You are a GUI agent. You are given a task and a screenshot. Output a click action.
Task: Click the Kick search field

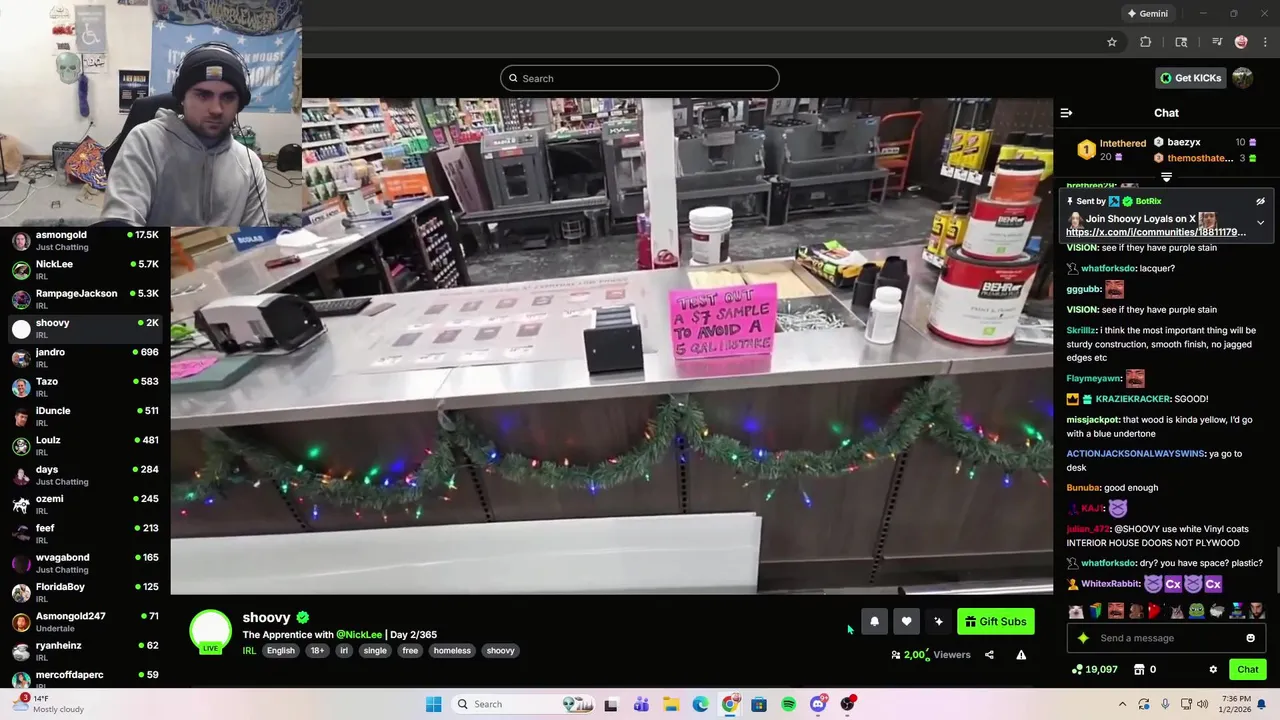click(x=640, y=78)
